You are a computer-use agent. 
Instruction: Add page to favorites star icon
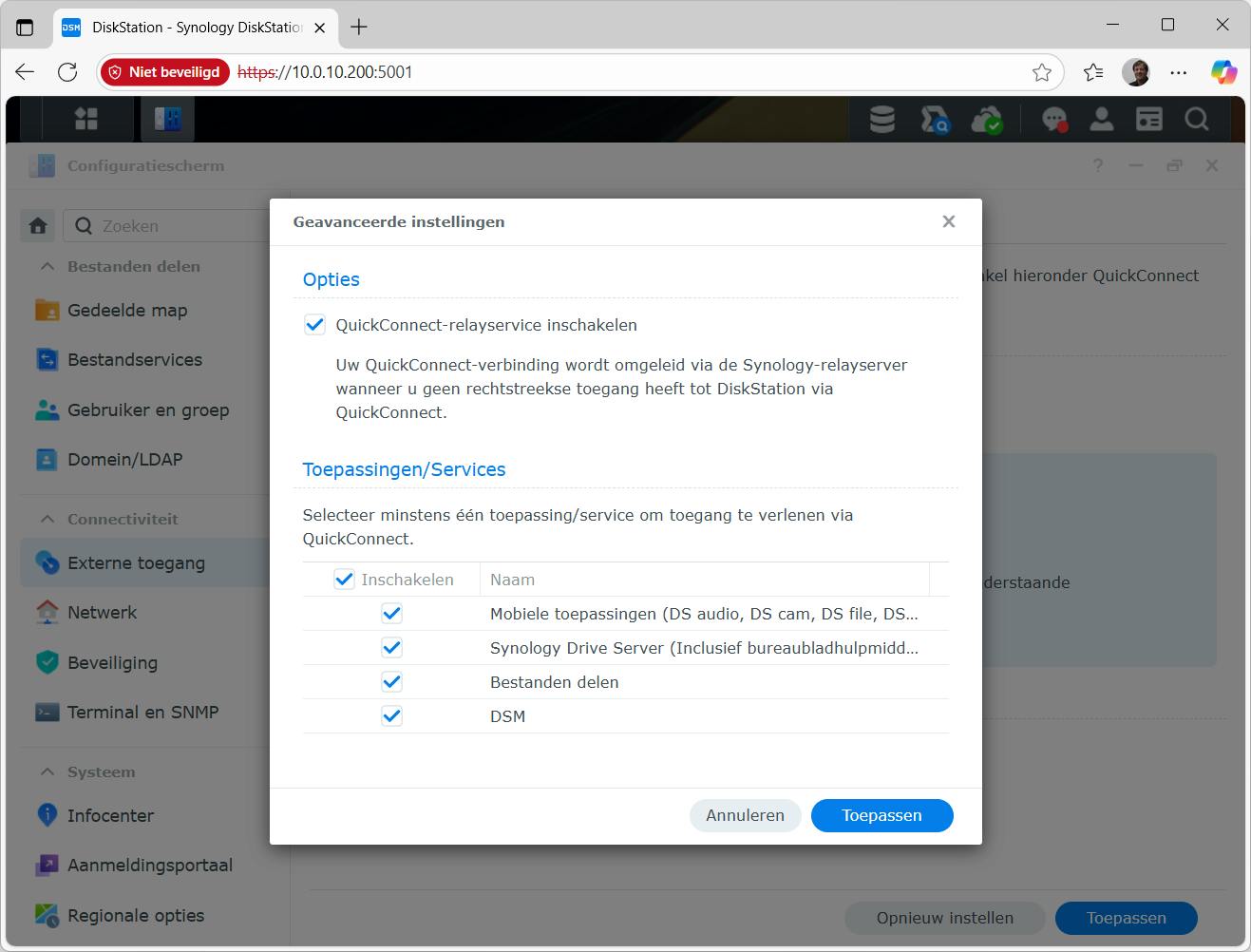click(x=1042, y=72)
